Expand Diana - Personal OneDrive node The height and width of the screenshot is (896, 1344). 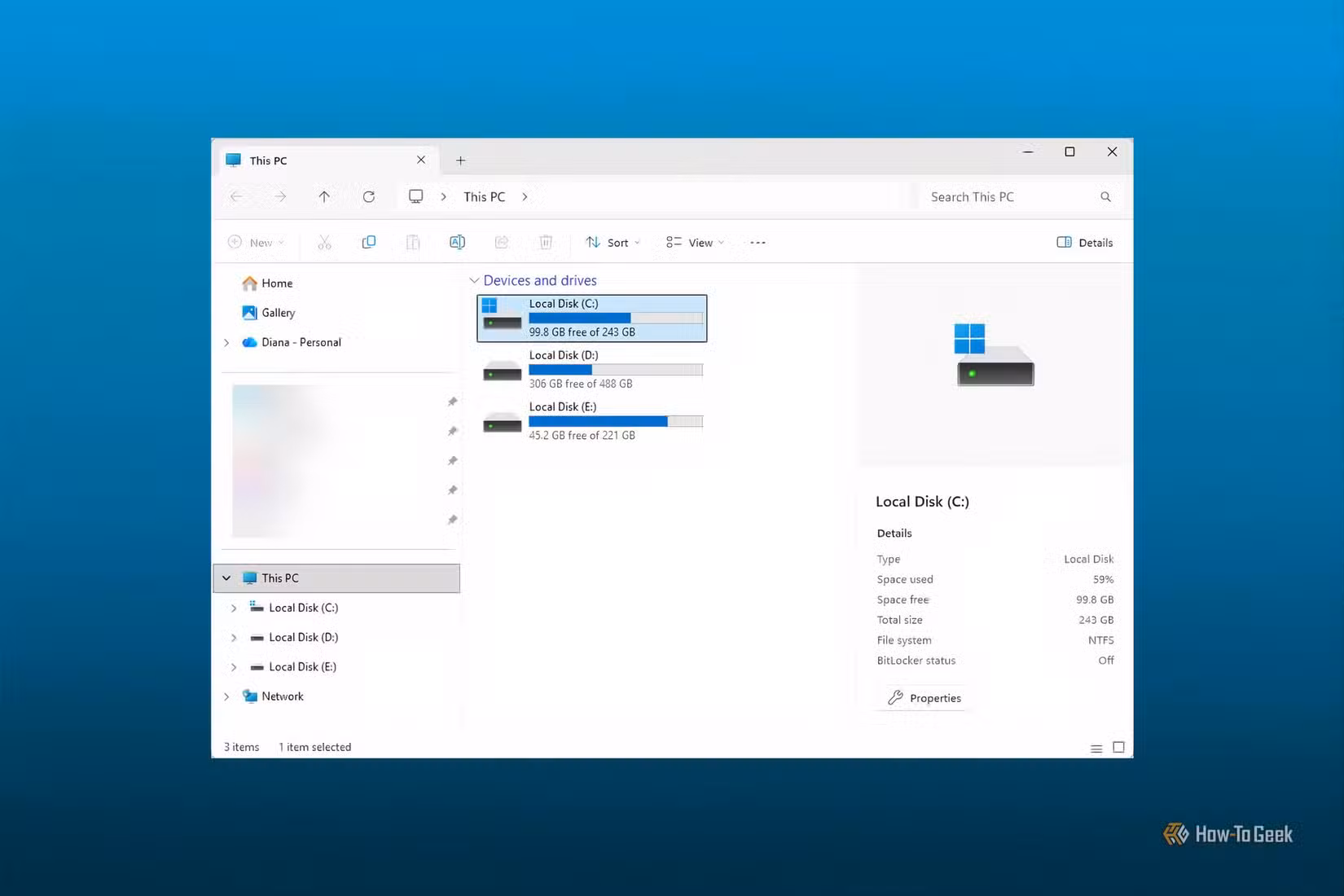click(226, 342)
